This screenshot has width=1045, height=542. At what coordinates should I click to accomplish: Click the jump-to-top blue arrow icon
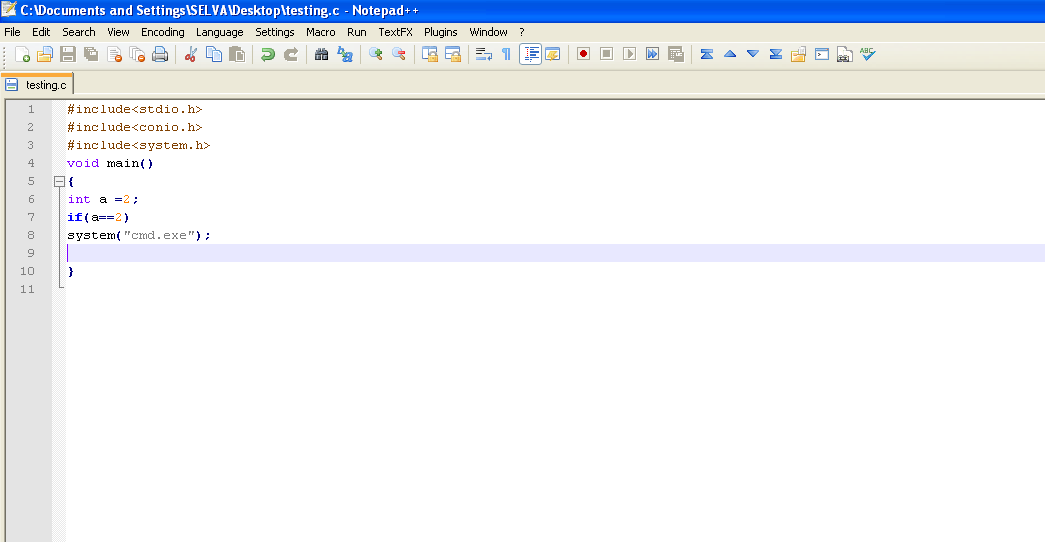click(x=707, y=54)
